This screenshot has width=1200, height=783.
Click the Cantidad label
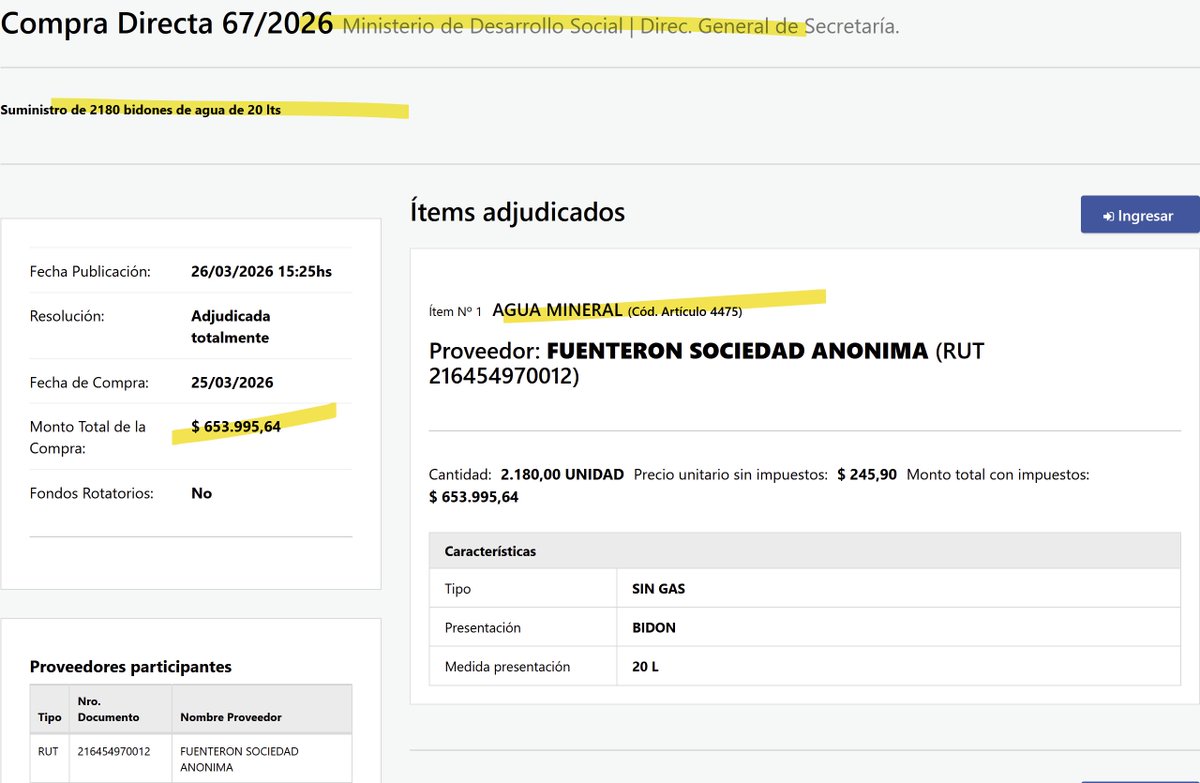pos(460,474)
